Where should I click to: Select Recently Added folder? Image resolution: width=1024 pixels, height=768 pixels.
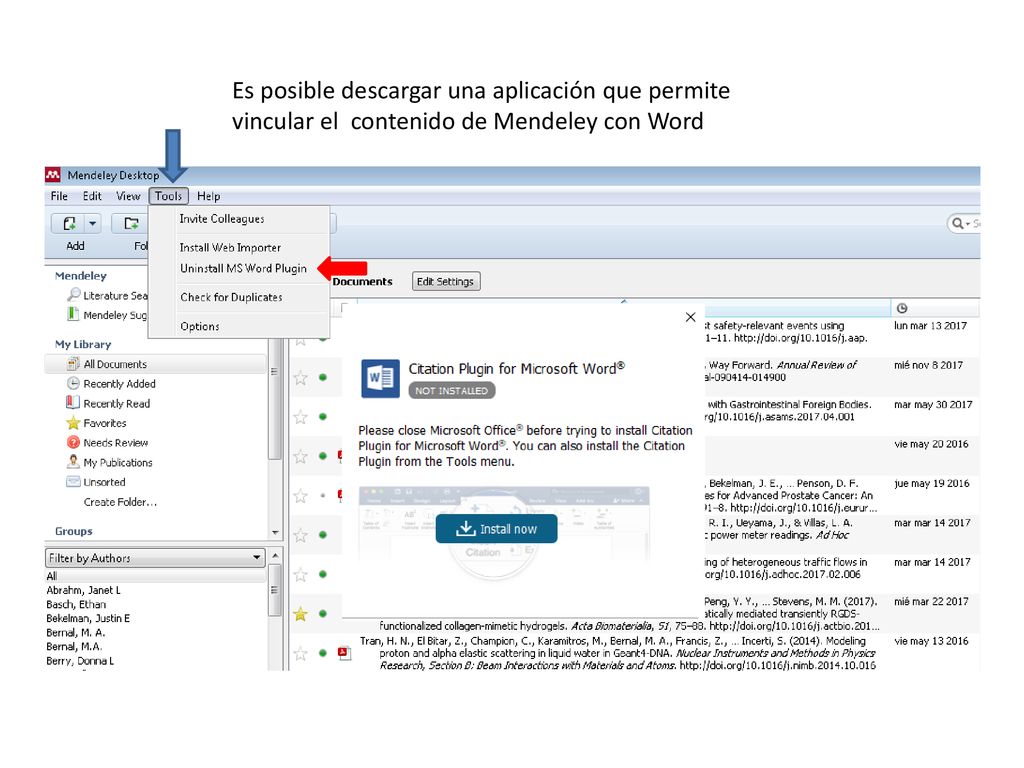[119, 384]
